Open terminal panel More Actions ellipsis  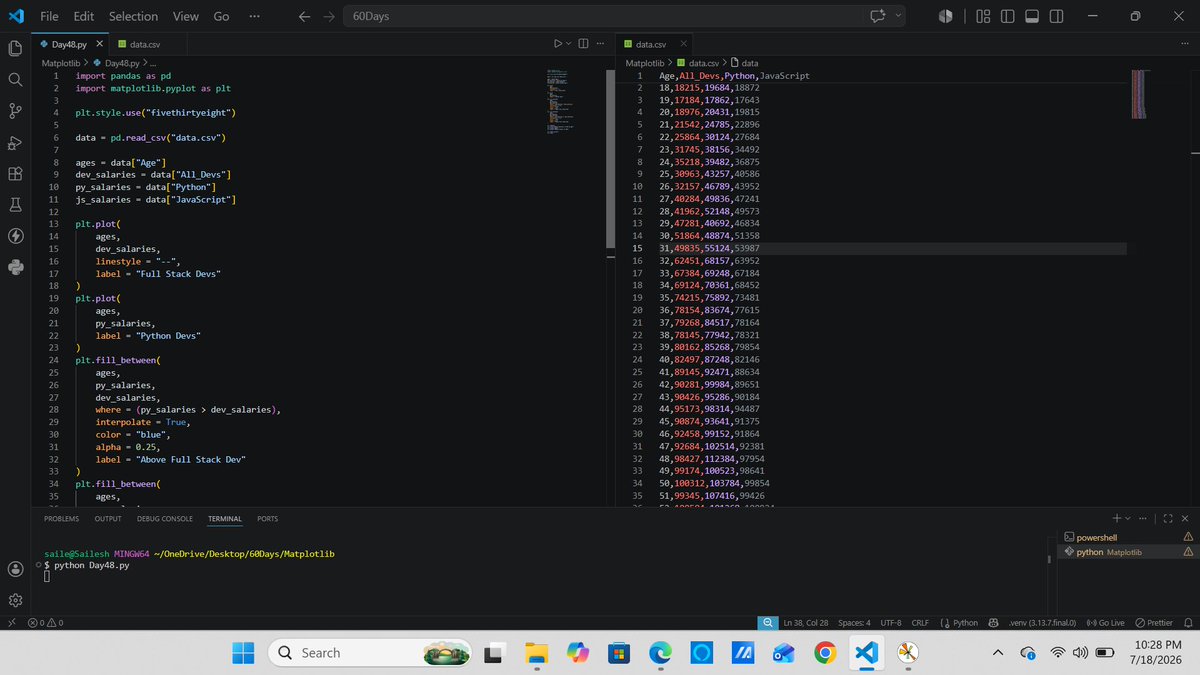(1144, 518)
